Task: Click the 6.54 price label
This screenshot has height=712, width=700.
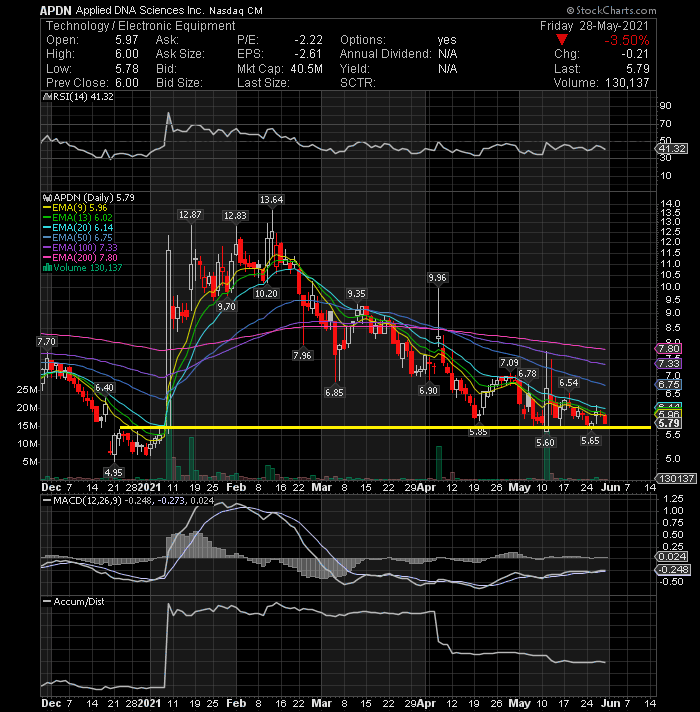Action: (x=568, y=383)
